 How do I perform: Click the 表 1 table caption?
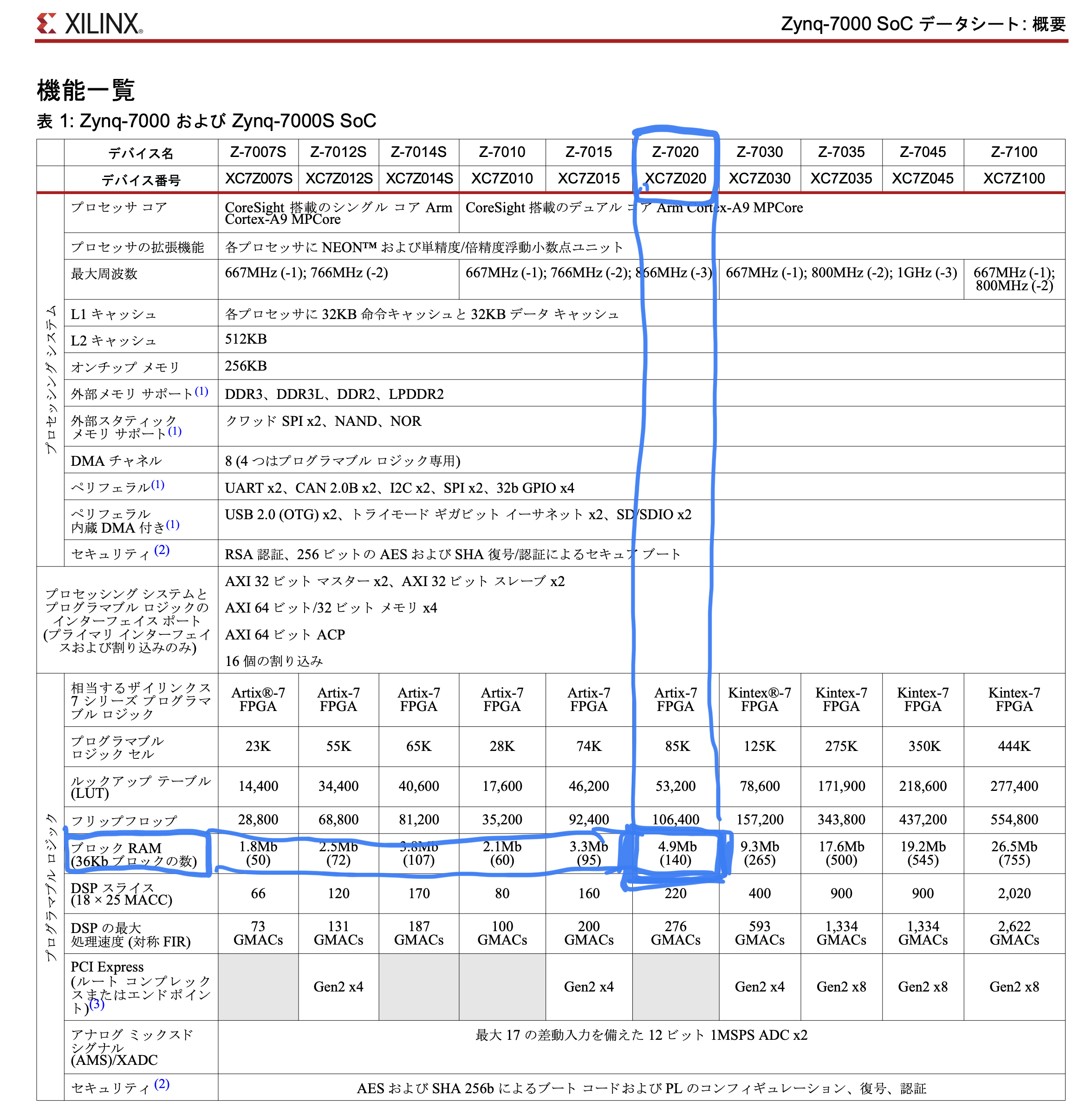[x=207, y=121]
